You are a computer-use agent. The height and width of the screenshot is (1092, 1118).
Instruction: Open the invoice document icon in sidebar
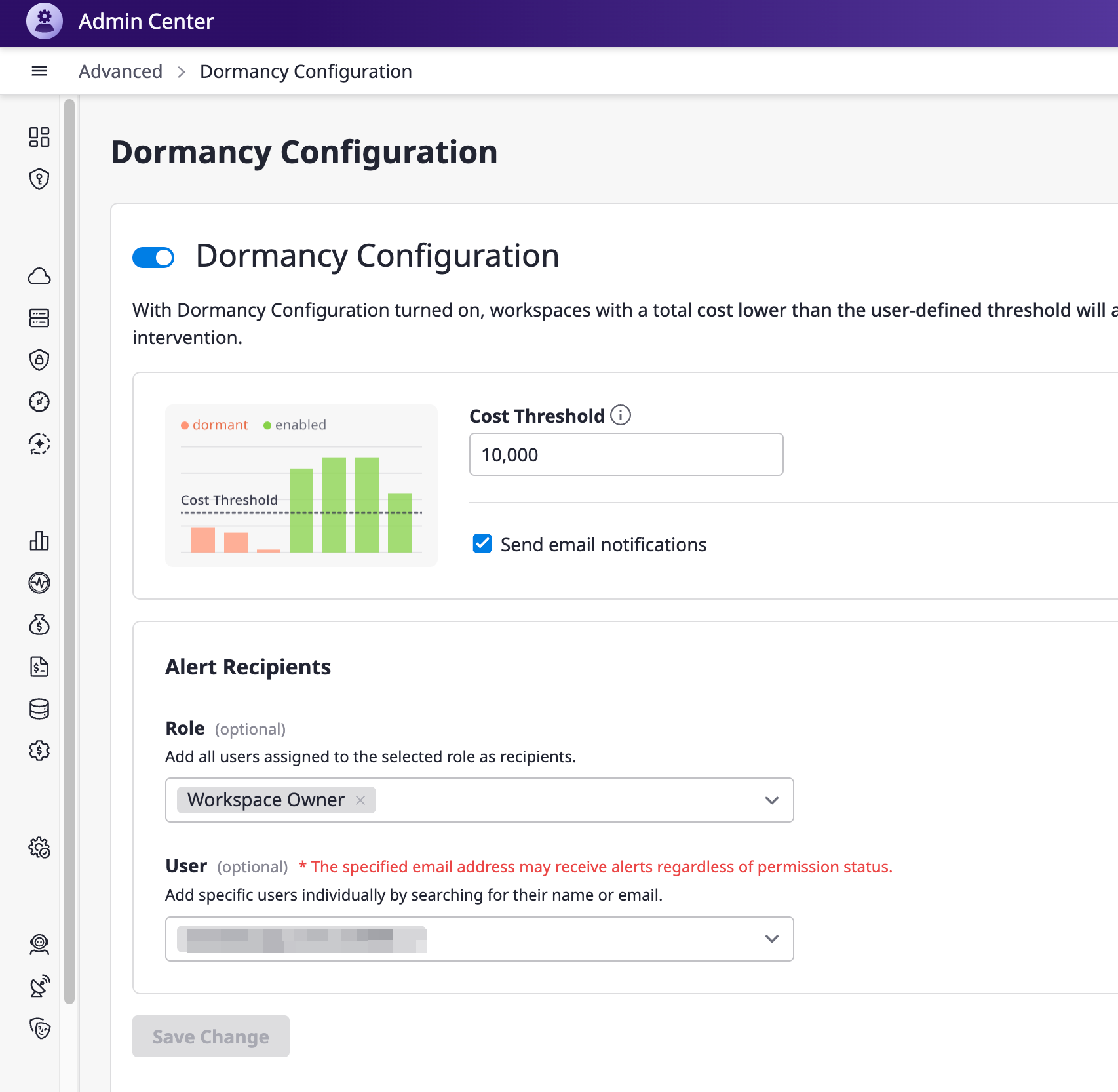[x=39, y=667]
